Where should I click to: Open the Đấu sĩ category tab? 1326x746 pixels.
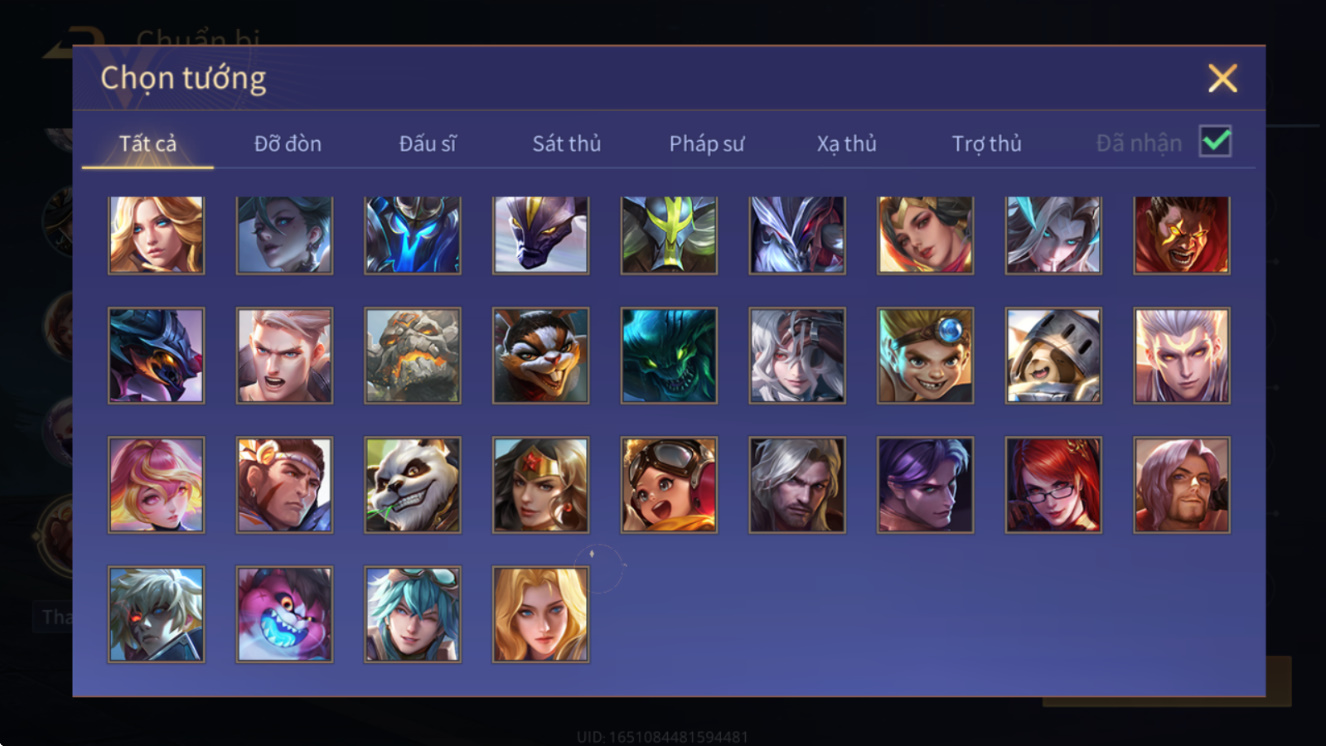pos(428,143)
